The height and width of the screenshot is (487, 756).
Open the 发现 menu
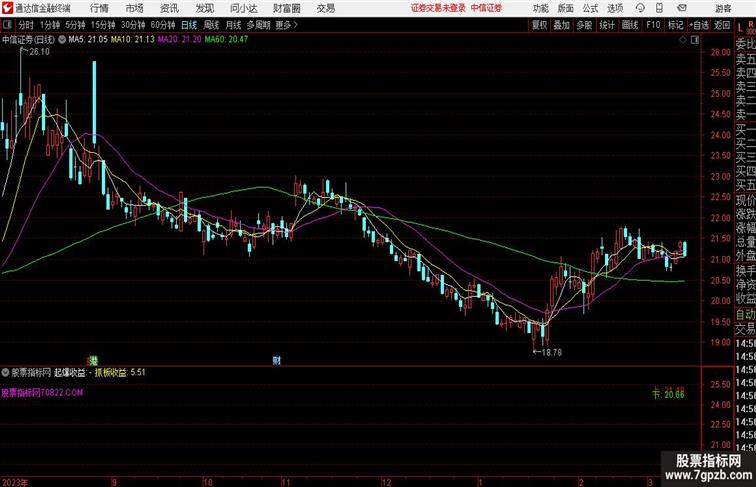(205, 8)
